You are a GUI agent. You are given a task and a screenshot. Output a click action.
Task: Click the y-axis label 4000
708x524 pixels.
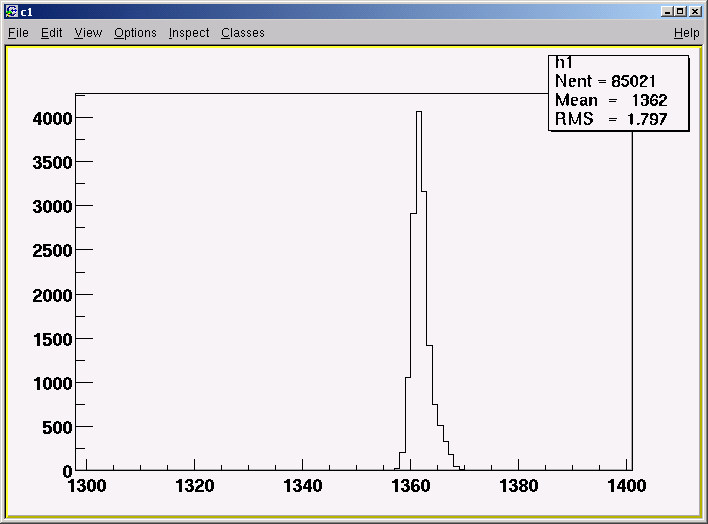coord(52,119)
